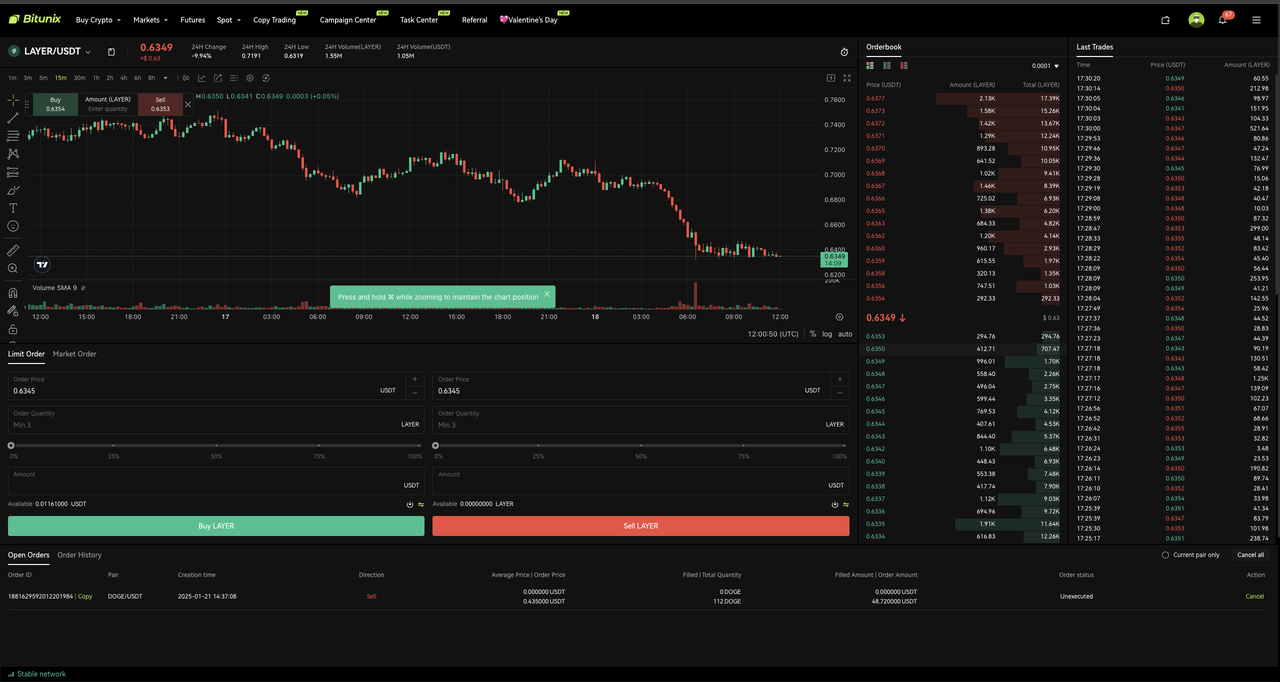Cancel the DOGE/USDT open order
The width and height of the screenshot is (1280, 682).
click(x=1255, y=595)
